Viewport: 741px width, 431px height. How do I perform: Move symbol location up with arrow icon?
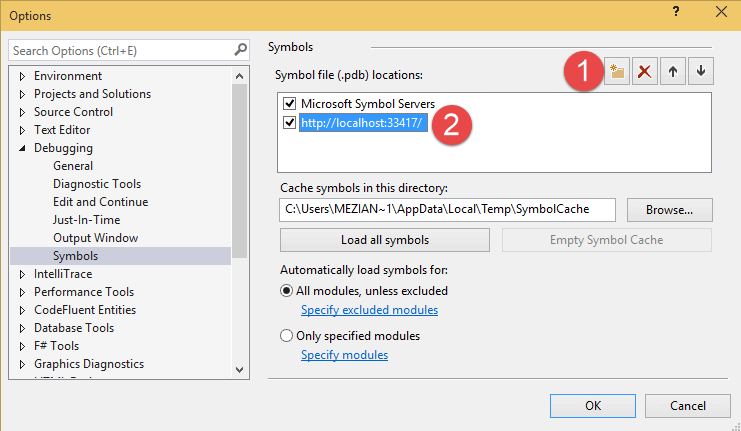[x=673, y=72]
